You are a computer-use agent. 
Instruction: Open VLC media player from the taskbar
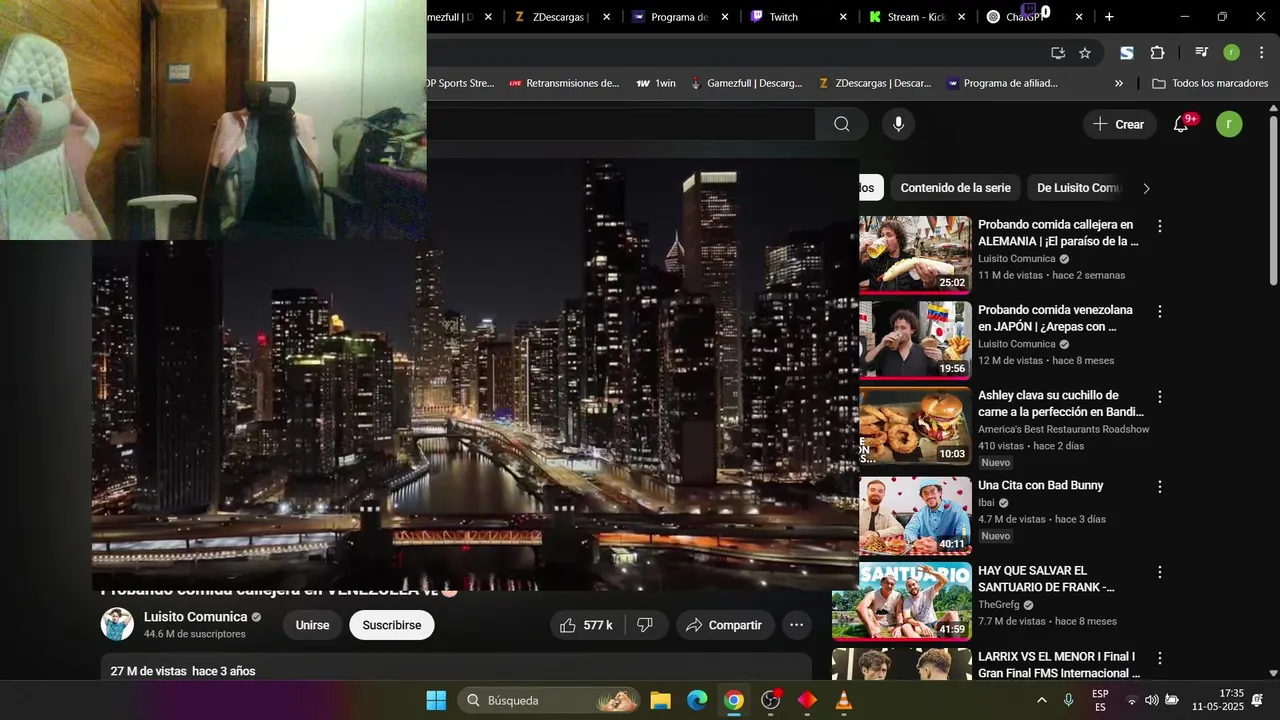pos(844,700)
